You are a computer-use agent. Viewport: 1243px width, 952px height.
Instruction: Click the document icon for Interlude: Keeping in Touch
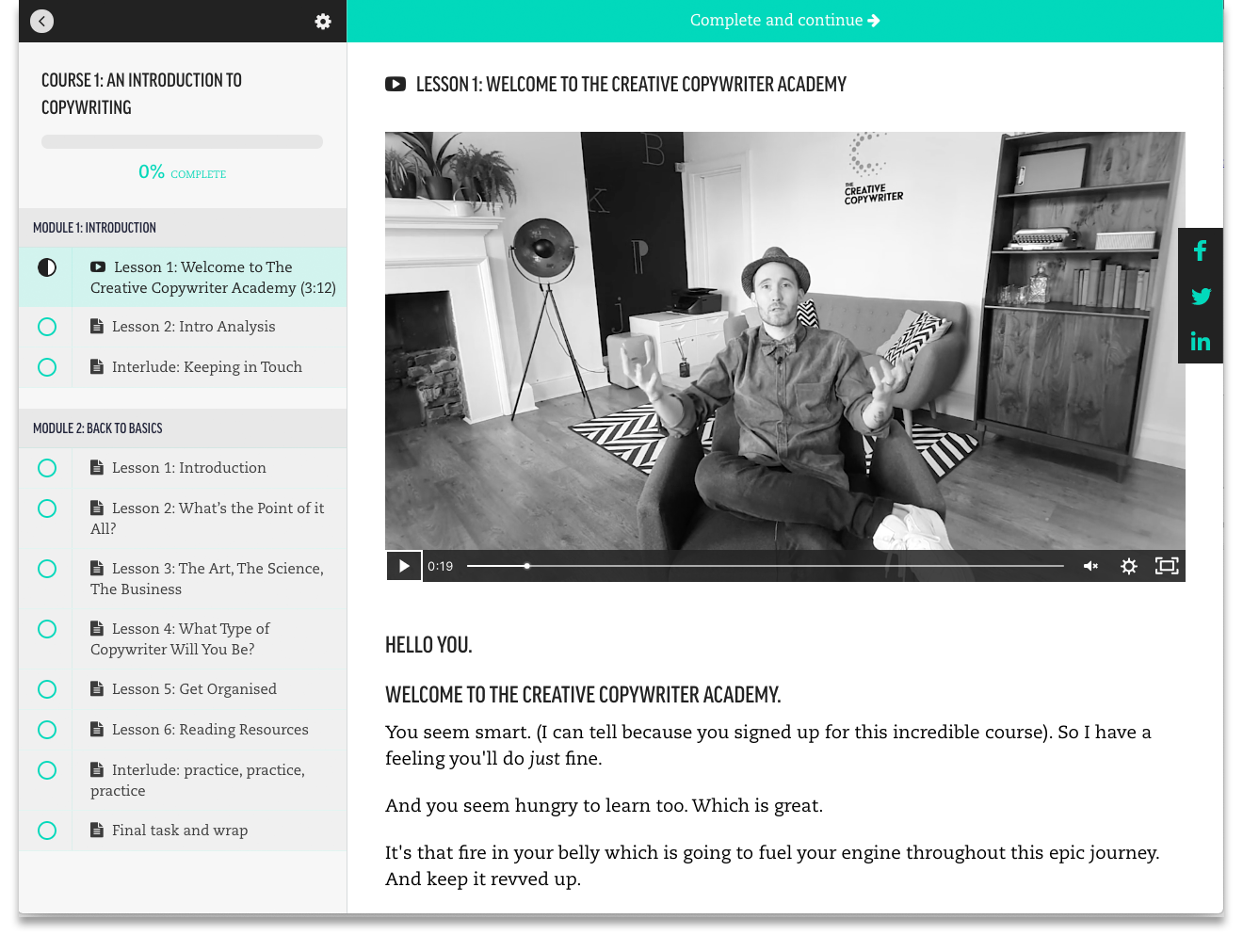[97, 367]
